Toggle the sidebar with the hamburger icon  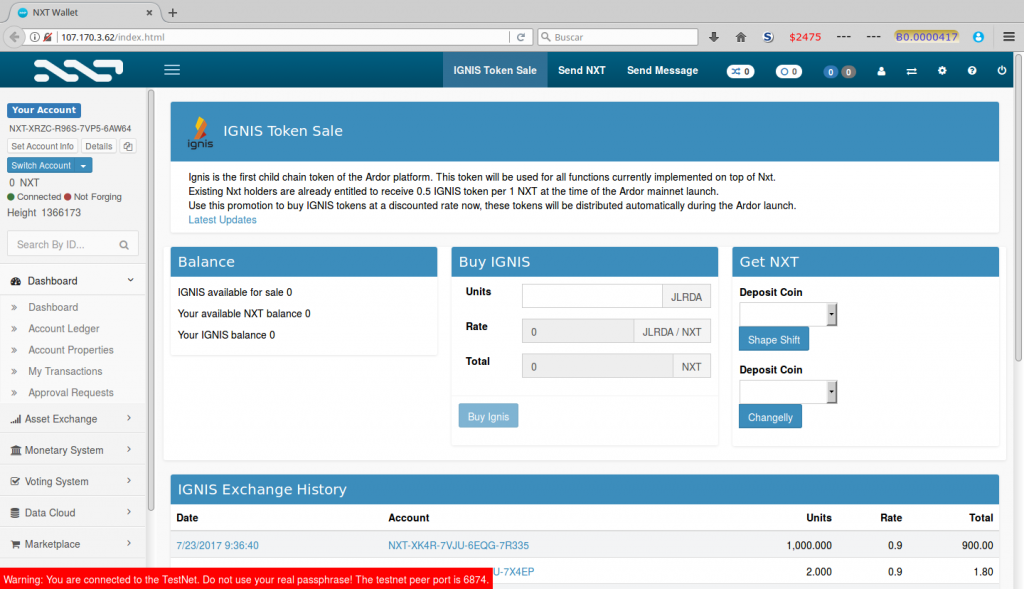pos(172,70)
